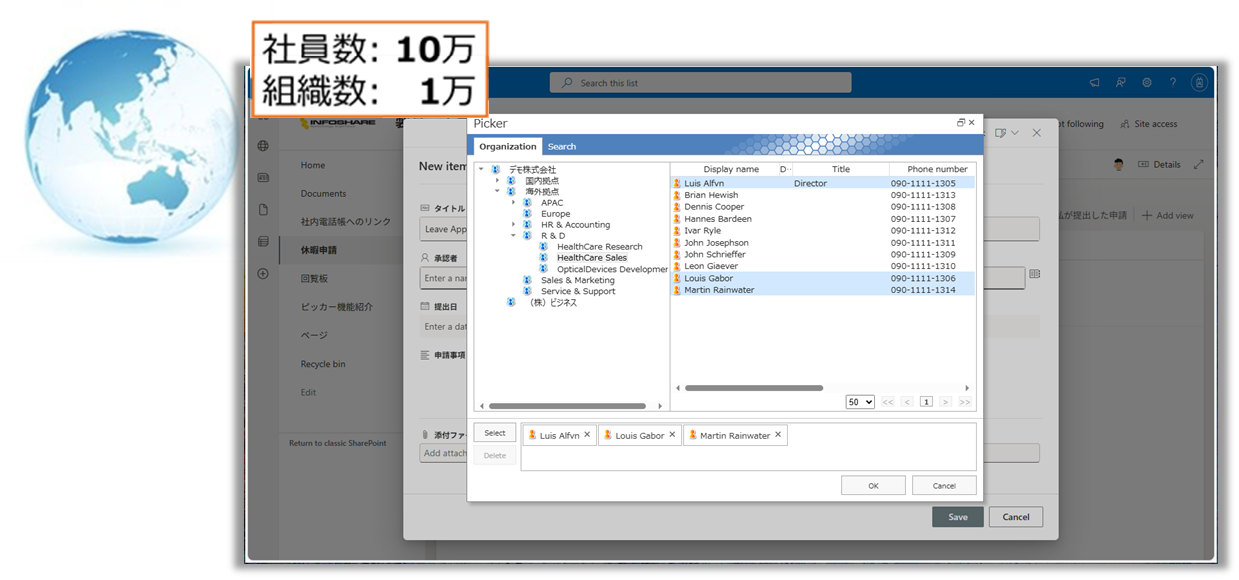Switch to the Search tab in Picker
The image size is (1239, 580).
point(561,147)
